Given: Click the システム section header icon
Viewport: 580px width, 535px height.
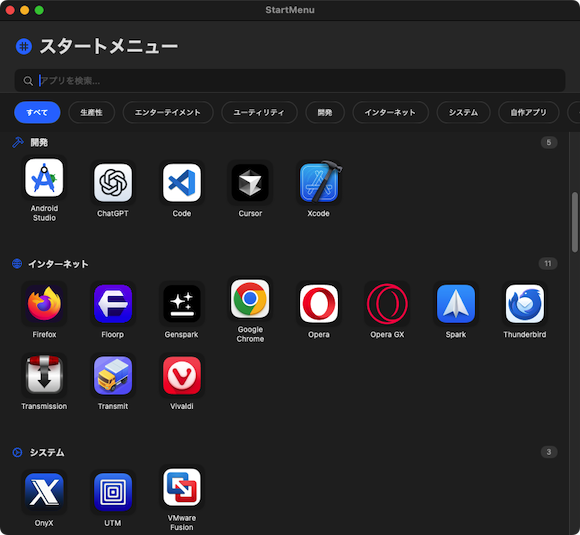Looking at the screenshot, I should point(17,452).
